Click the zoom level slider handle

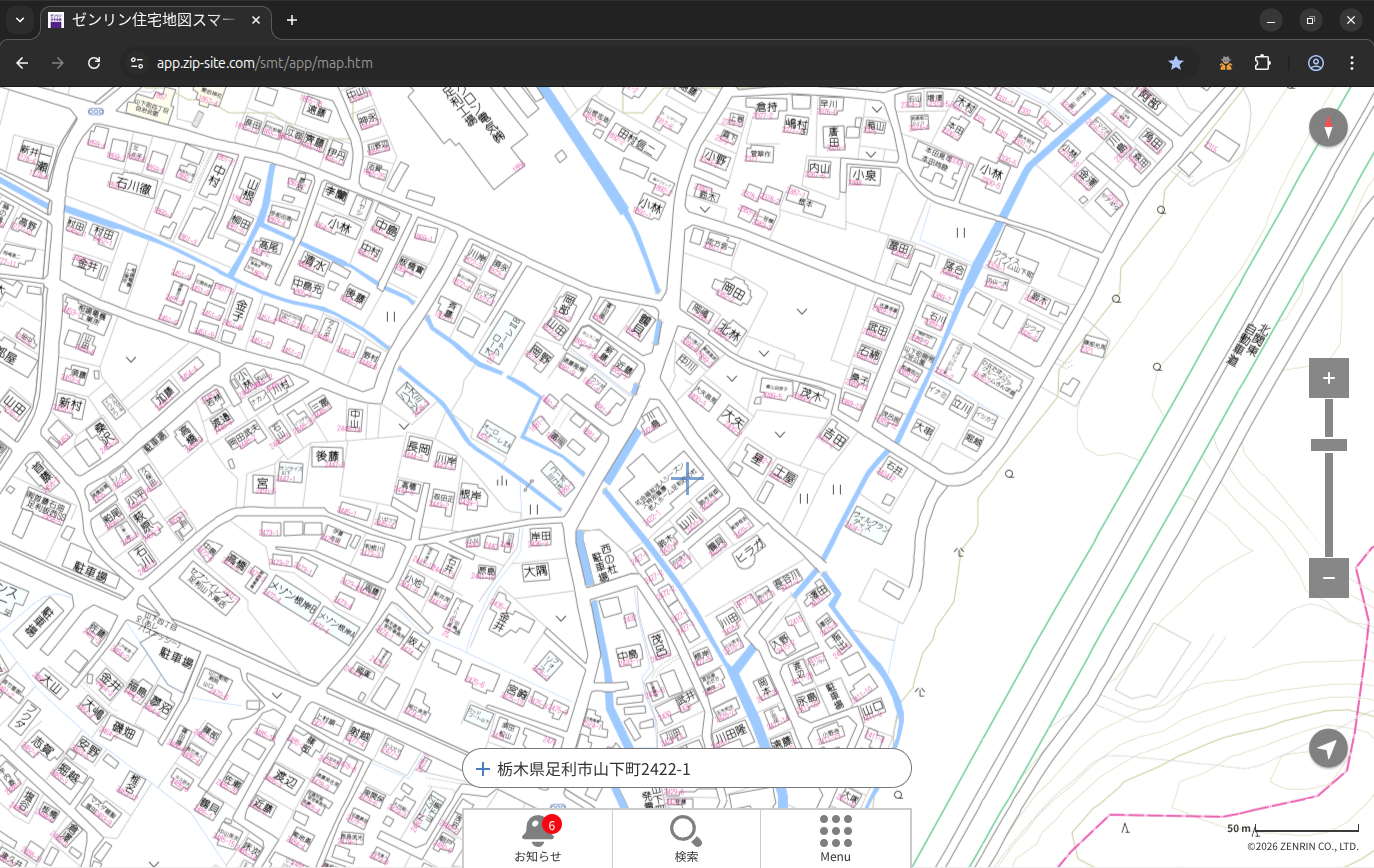click(1328, 445)
